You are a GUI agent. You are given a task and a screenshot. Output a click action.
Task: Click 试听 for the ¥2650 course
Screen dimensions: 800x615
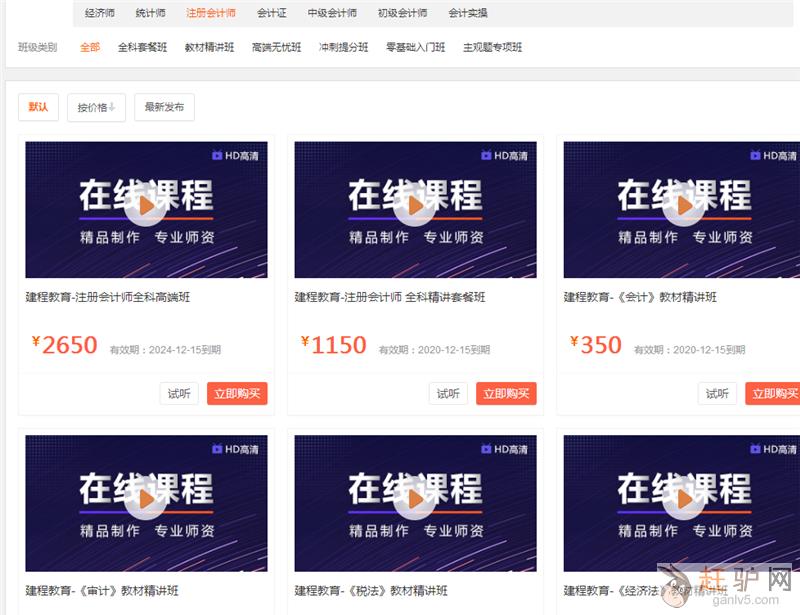pos(179,394)
